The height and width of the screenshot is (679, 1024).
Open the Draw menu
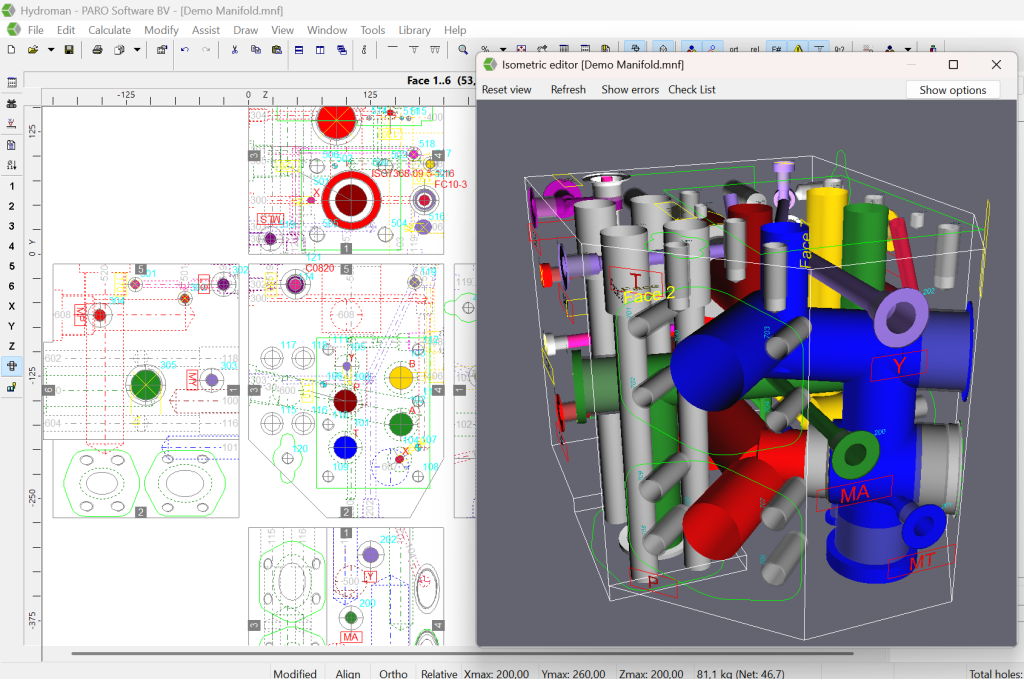[x=246, y=30]
